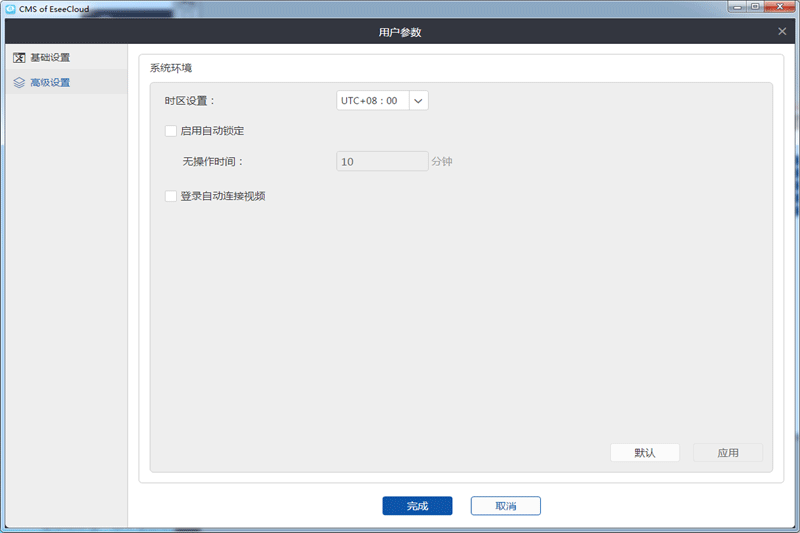
Task: Click the 高级设置 layers icon
Action: click(19, 83)
